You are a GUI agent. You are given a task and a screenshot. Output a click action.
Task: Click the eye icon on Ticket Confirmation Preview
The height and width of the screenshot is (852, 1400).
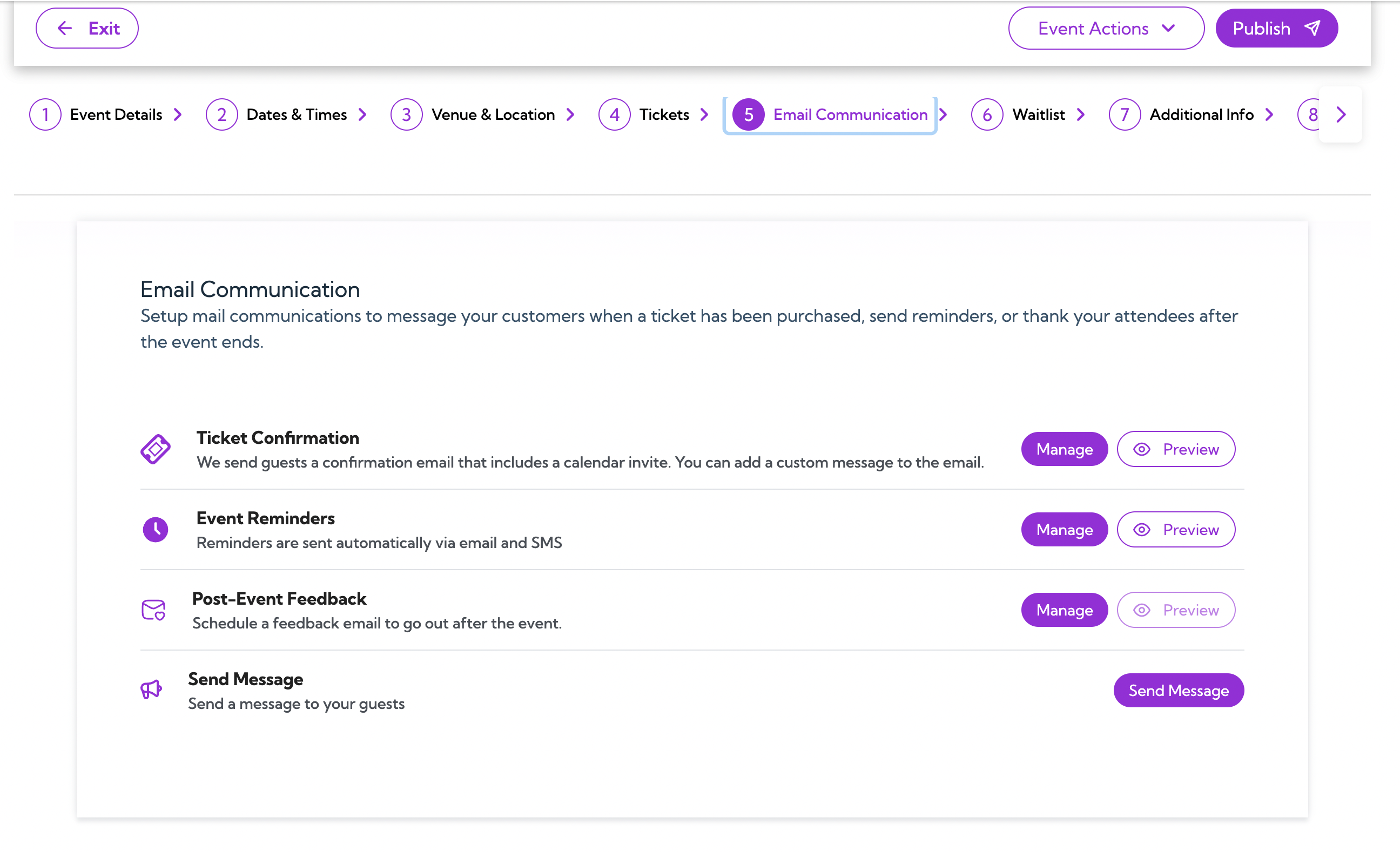tap(1142, 449)
